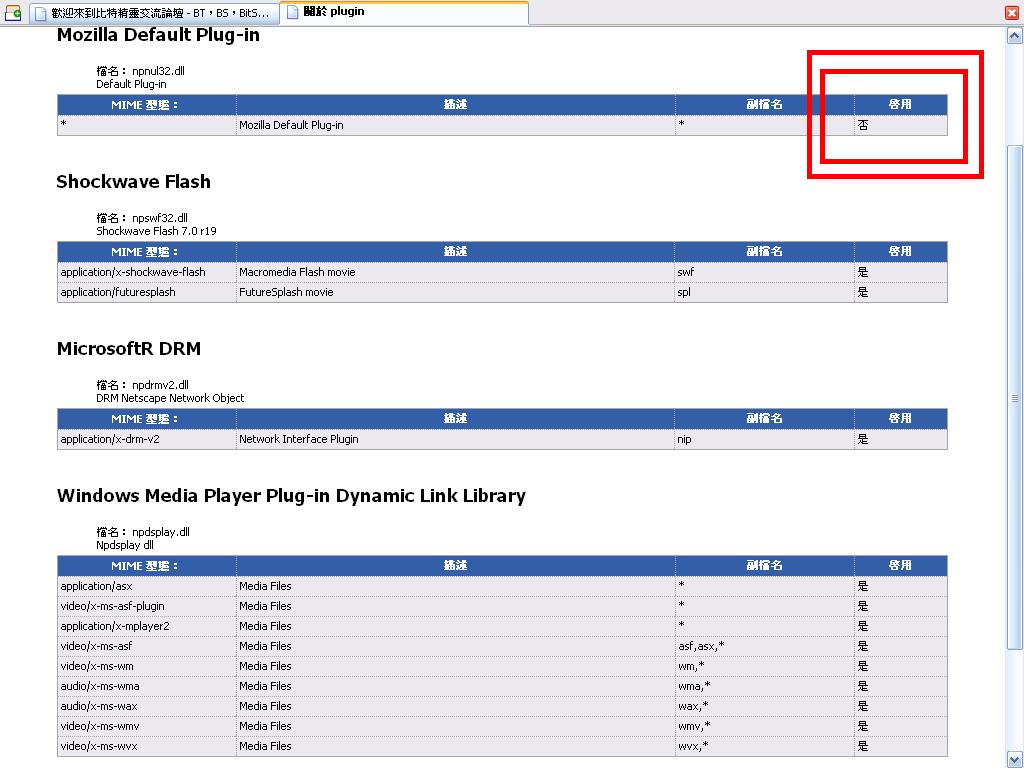Click the FutureSplash movie description cell
1024x768 pixels.
pyautogui.click(x=286, y=292)
